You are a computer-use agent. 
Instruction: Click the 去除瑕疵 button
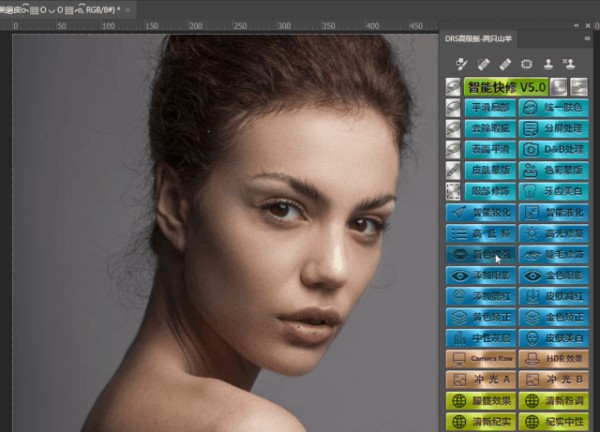click(490, 129)
